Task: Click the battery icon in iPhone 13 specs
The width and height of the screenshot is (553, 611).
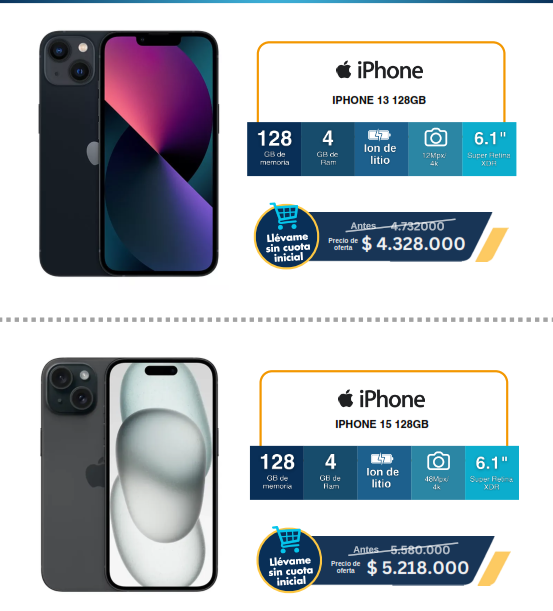Action: tap(379, 135)
